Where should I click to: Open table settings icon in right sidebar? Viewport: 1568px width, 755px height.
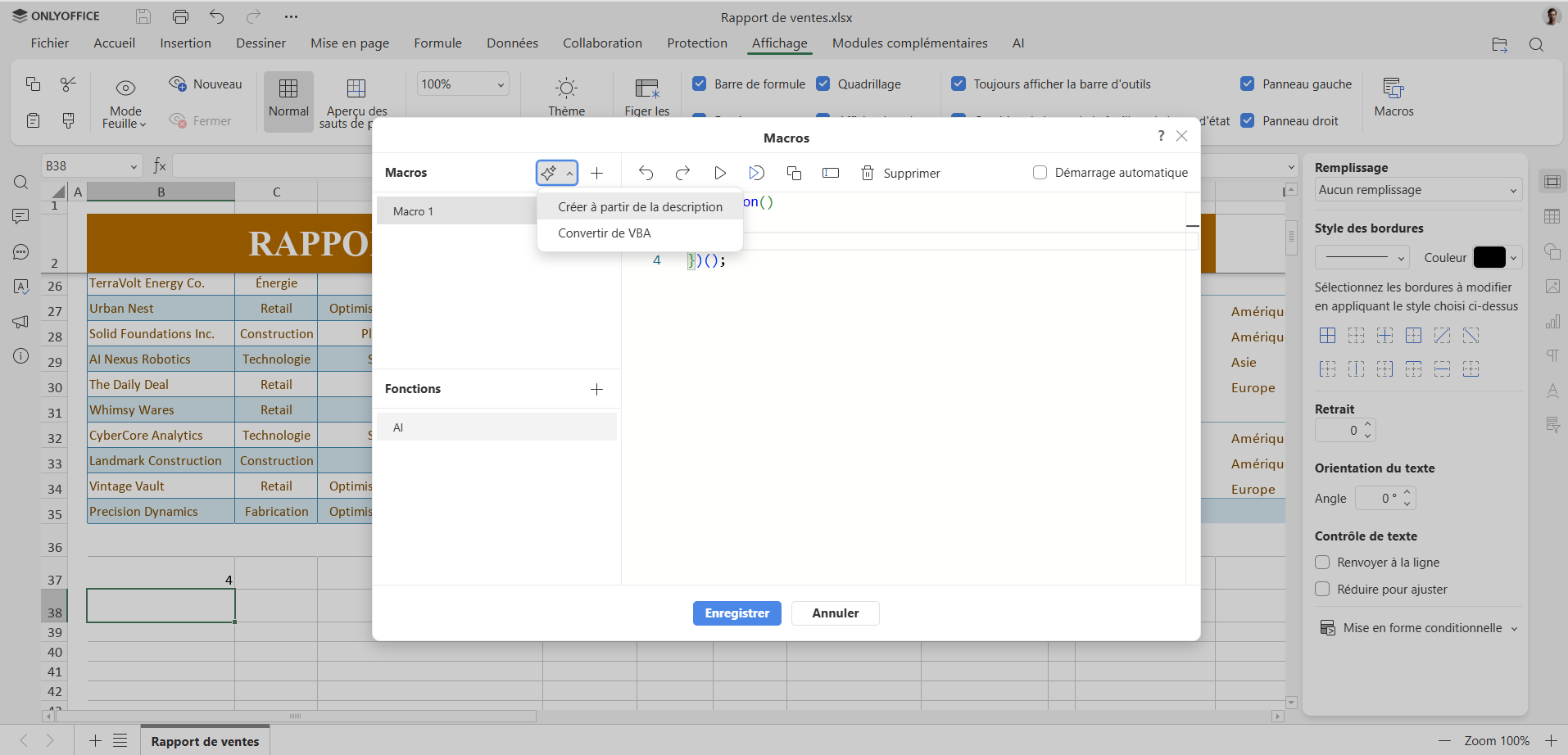pos(1552,216)
